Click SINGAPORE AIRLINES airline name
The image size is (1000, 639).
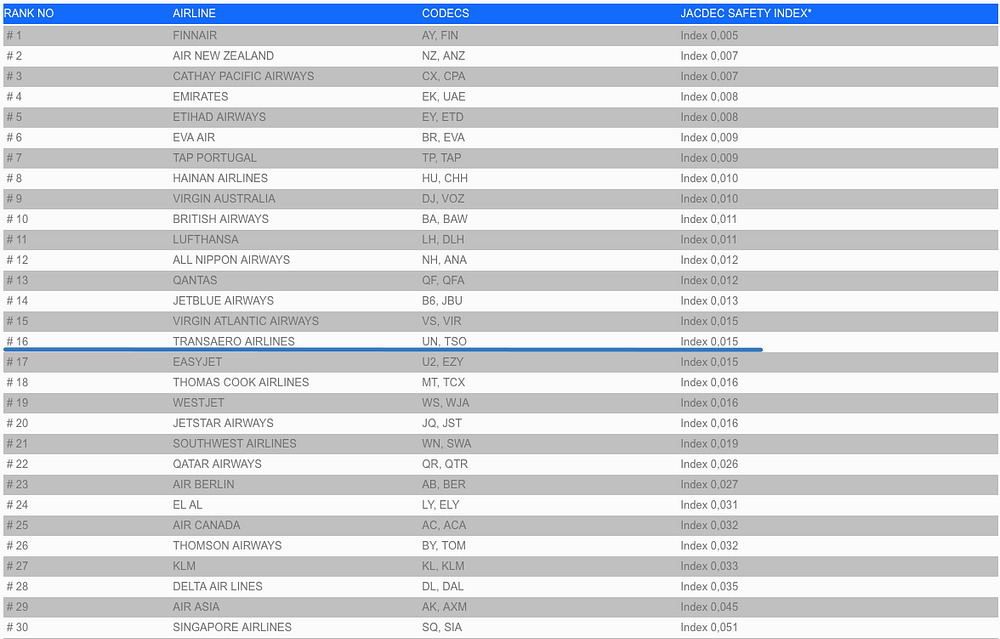232,628
